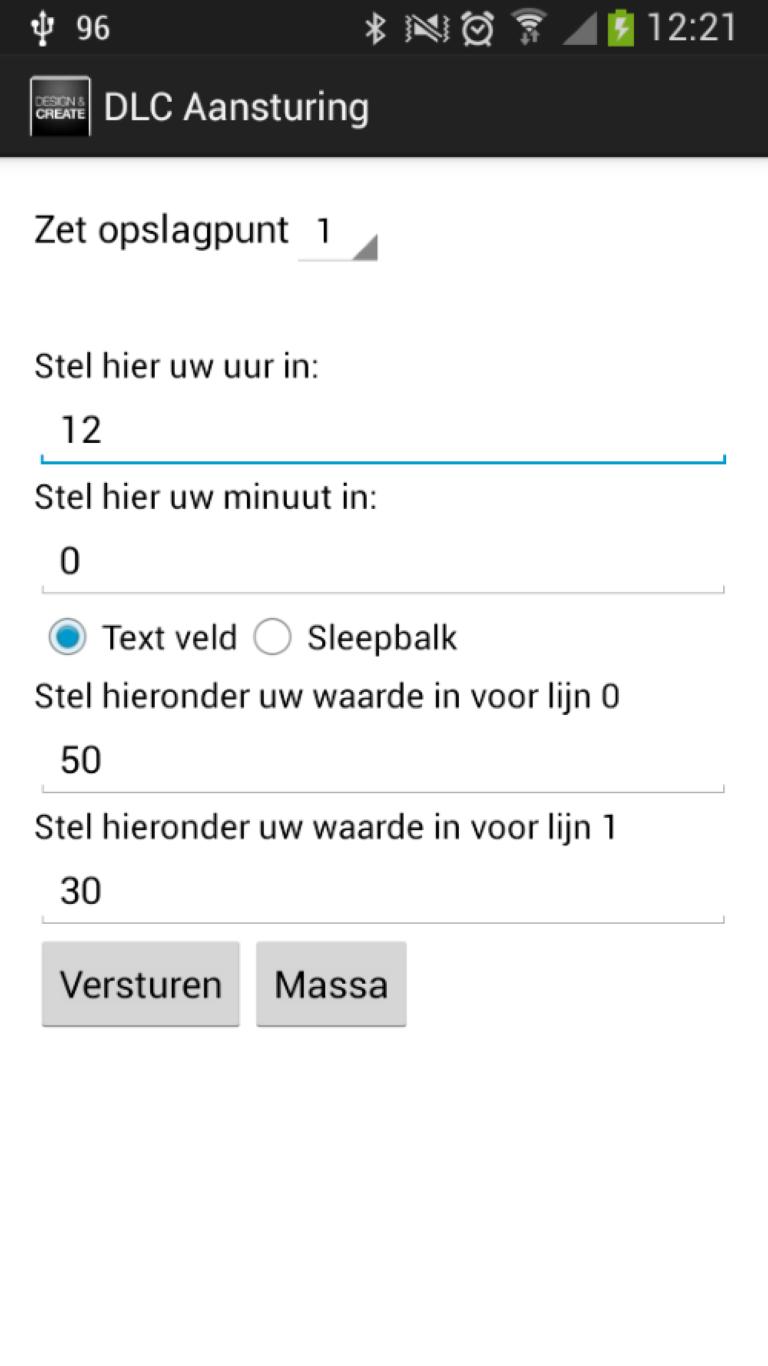Tap the alarm clock status icon
This screenshot has width=768, height=1366.
pos(478,28)
